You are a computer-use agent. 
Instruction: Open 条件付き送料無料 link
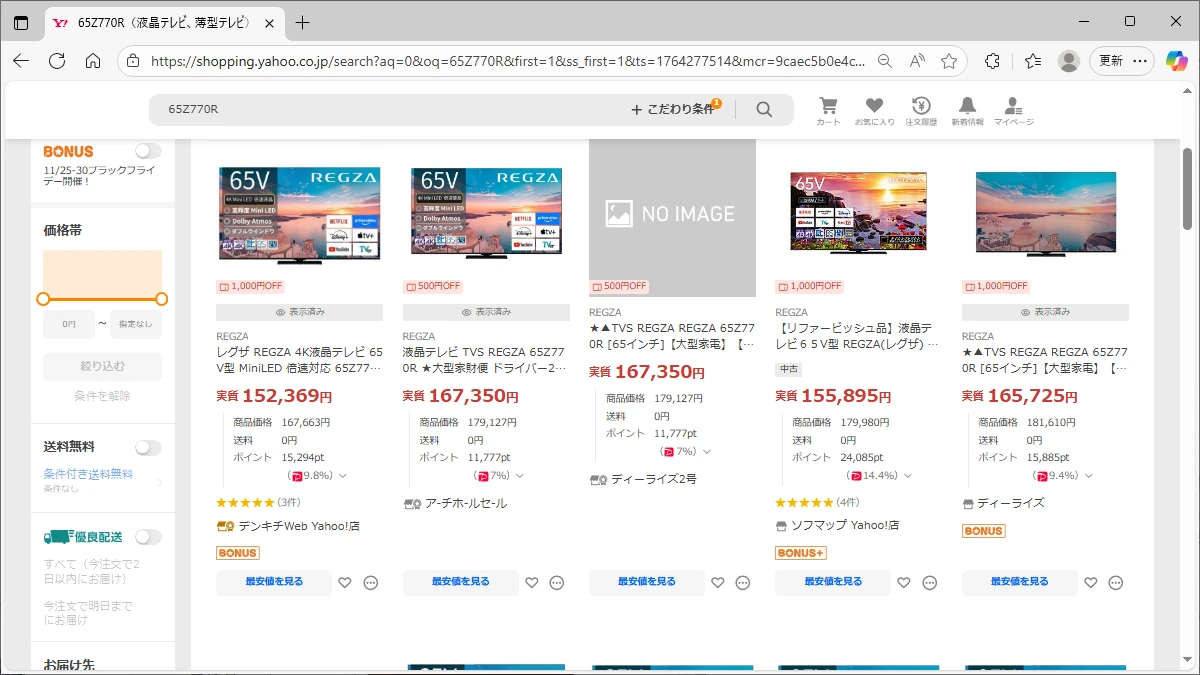(88, 474)
